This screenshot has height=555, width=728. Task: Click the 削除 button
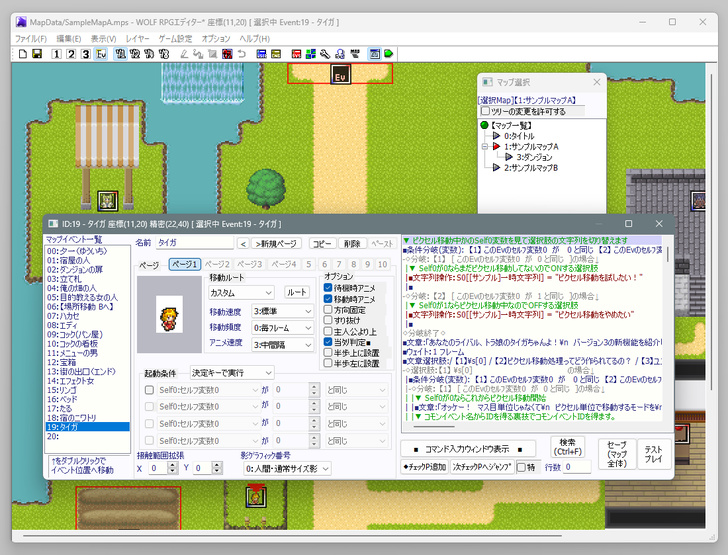pyautogui.click(x=352, y=243)
